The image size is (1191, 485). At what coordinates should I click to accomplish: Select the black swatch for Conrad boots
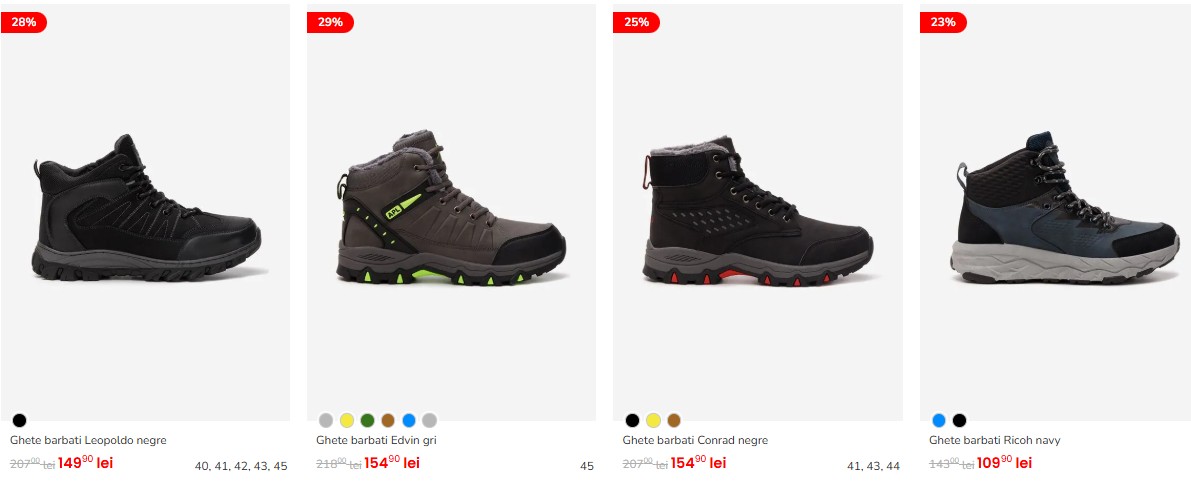coord(633,420)
